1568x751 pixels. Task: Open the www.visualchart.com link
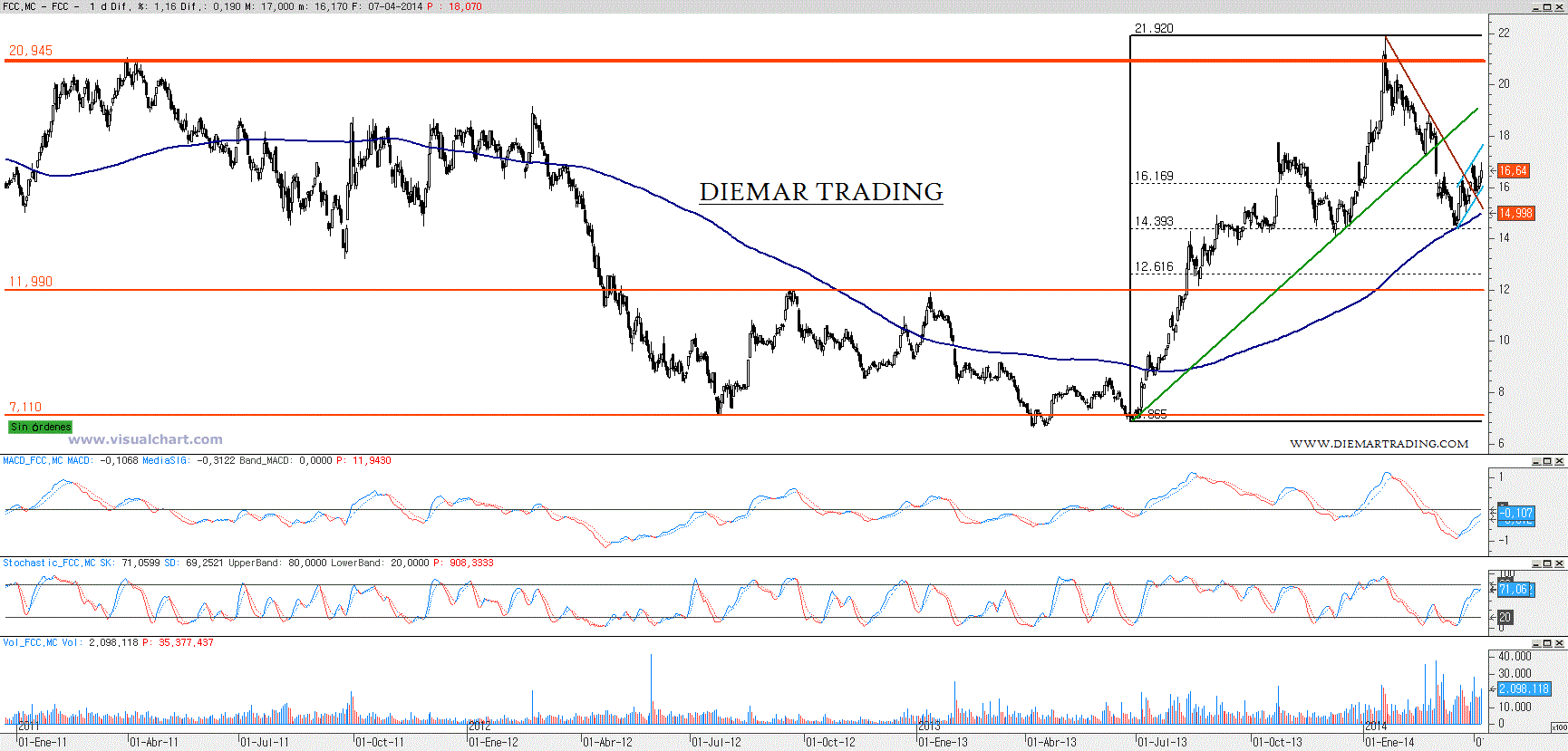pos(146,439)
